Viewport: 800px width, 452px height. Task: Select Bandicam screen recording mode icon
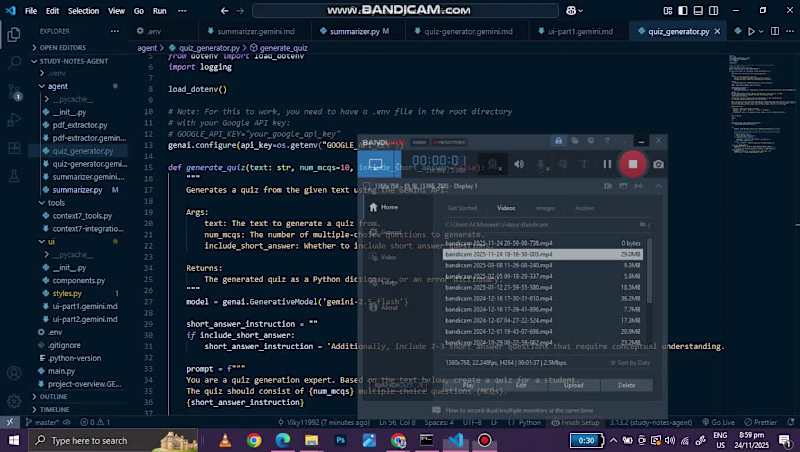point(376,164)
